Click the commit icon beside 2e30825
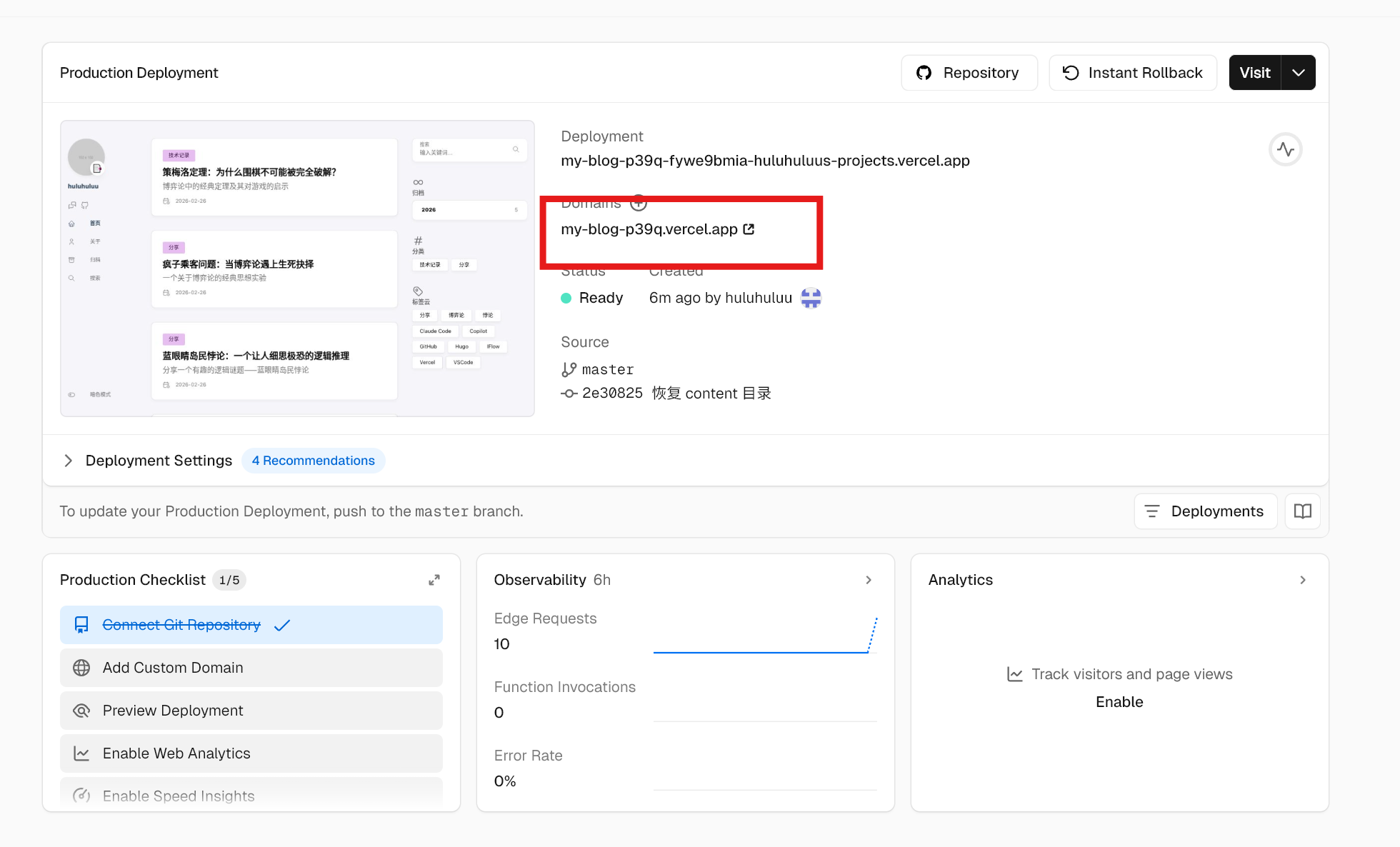This screenshot has width=1400, height=847. tap(569, 394)
